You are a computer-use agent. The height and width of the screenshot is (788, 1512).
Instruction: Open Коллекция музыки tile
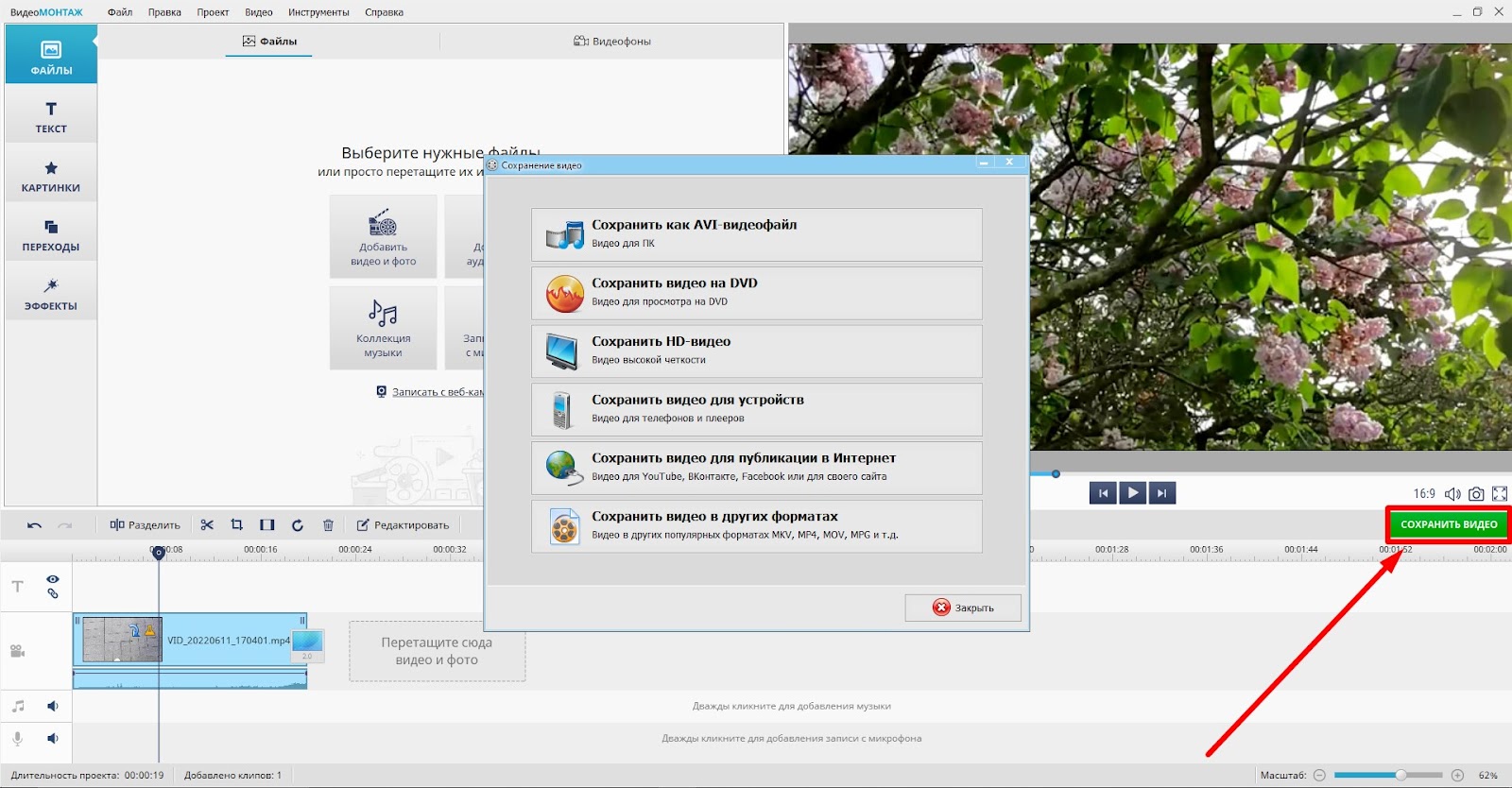(383, 327)
